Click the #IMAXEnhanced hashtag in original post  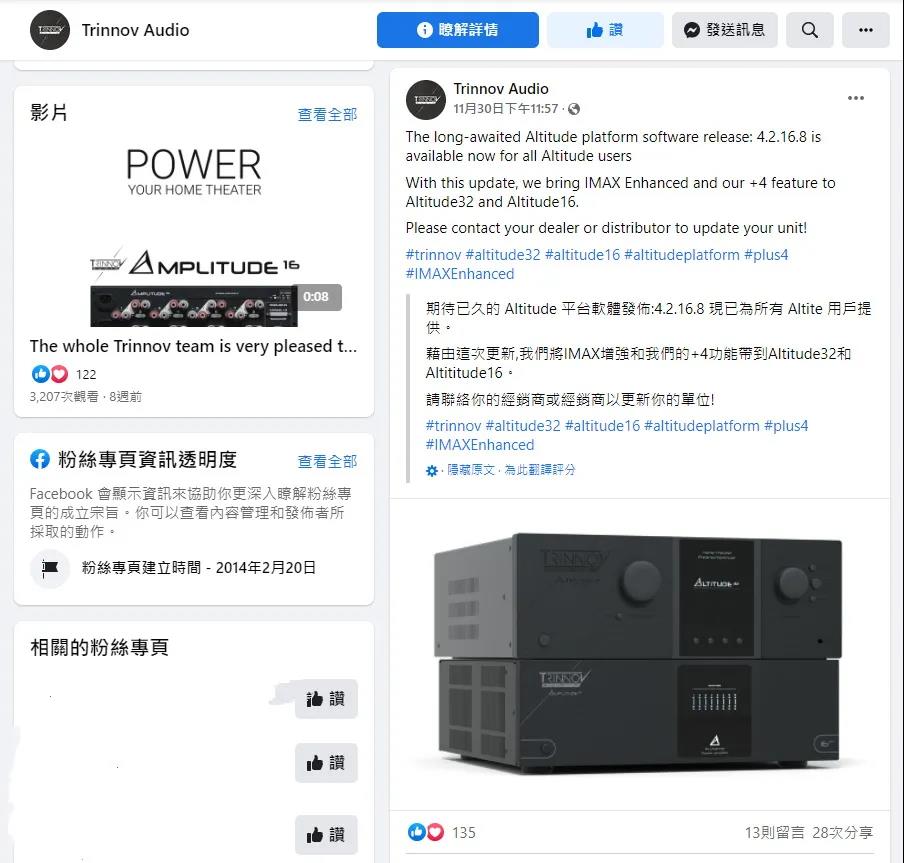(x=459, y=274)
